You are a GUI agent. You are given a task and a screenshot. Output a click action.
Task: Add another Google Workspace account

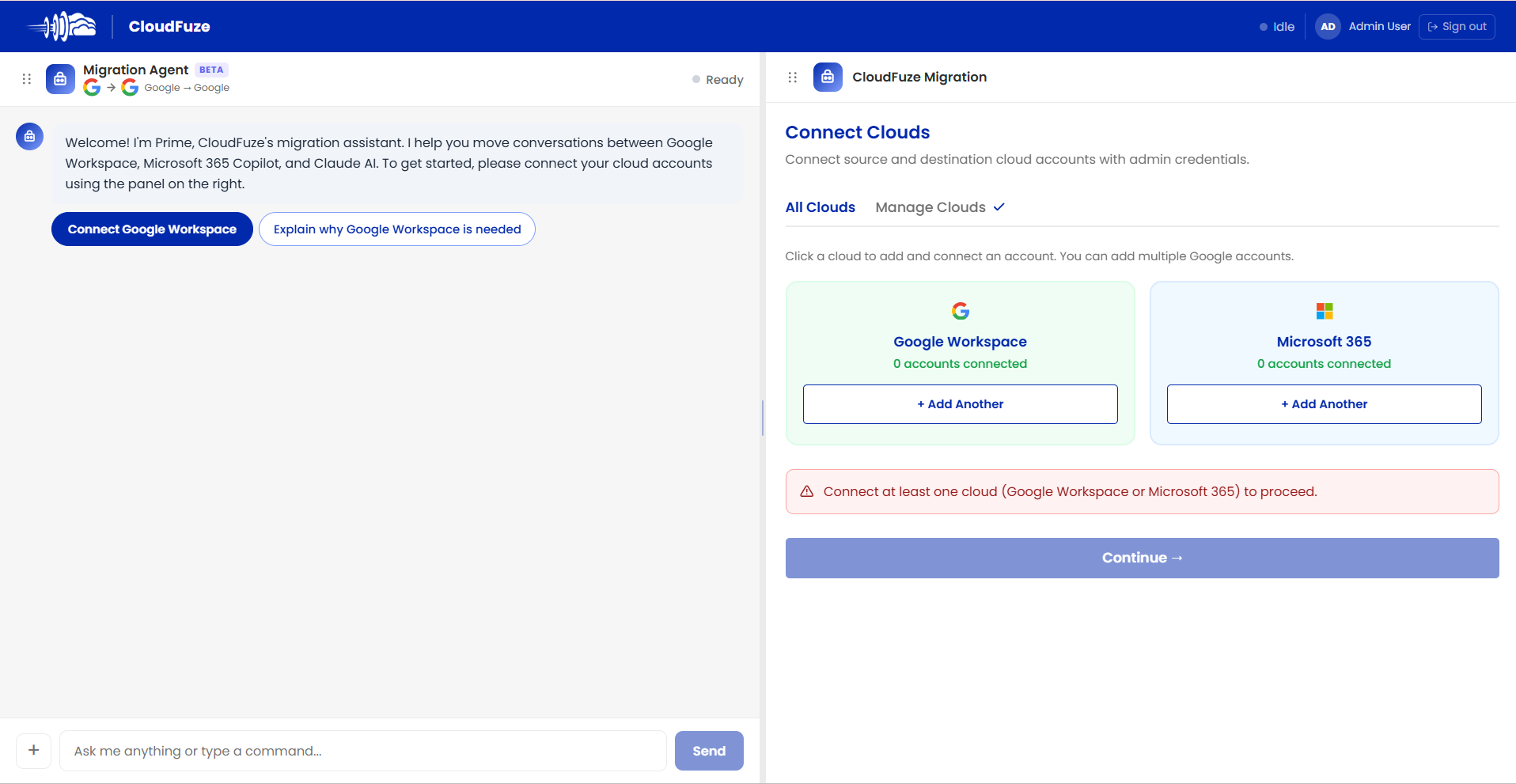point(961,404)
